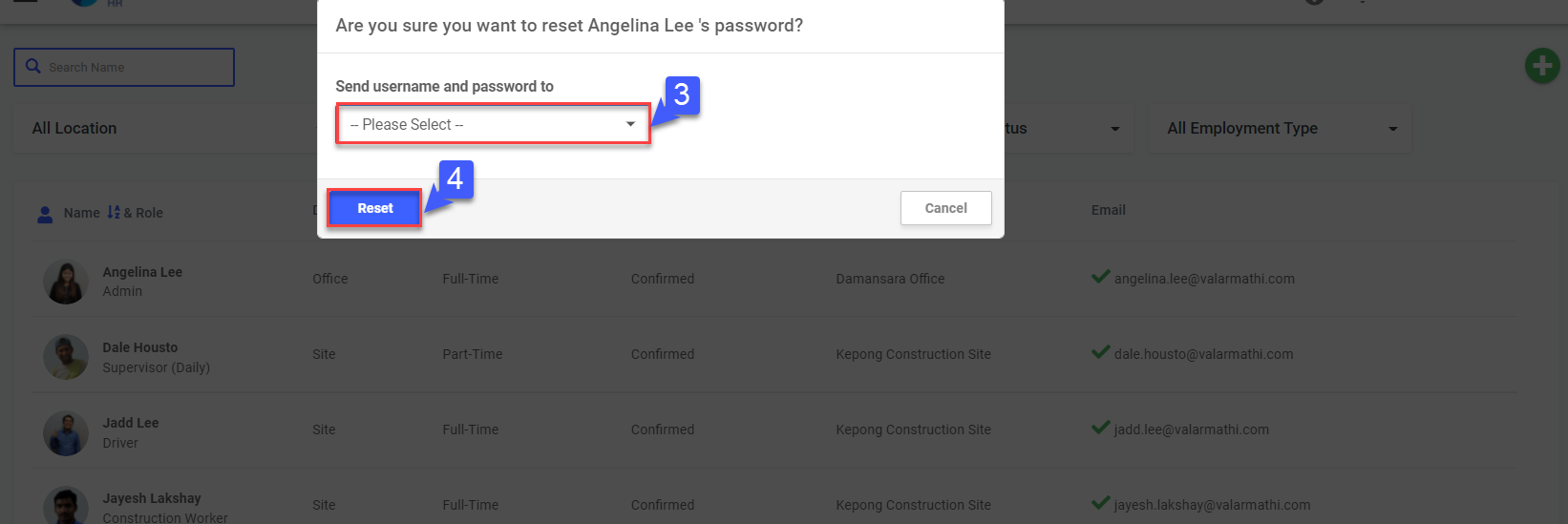Click the Email column header
The width and height of the screenshot is (1568, 524).
[1108, 210]
